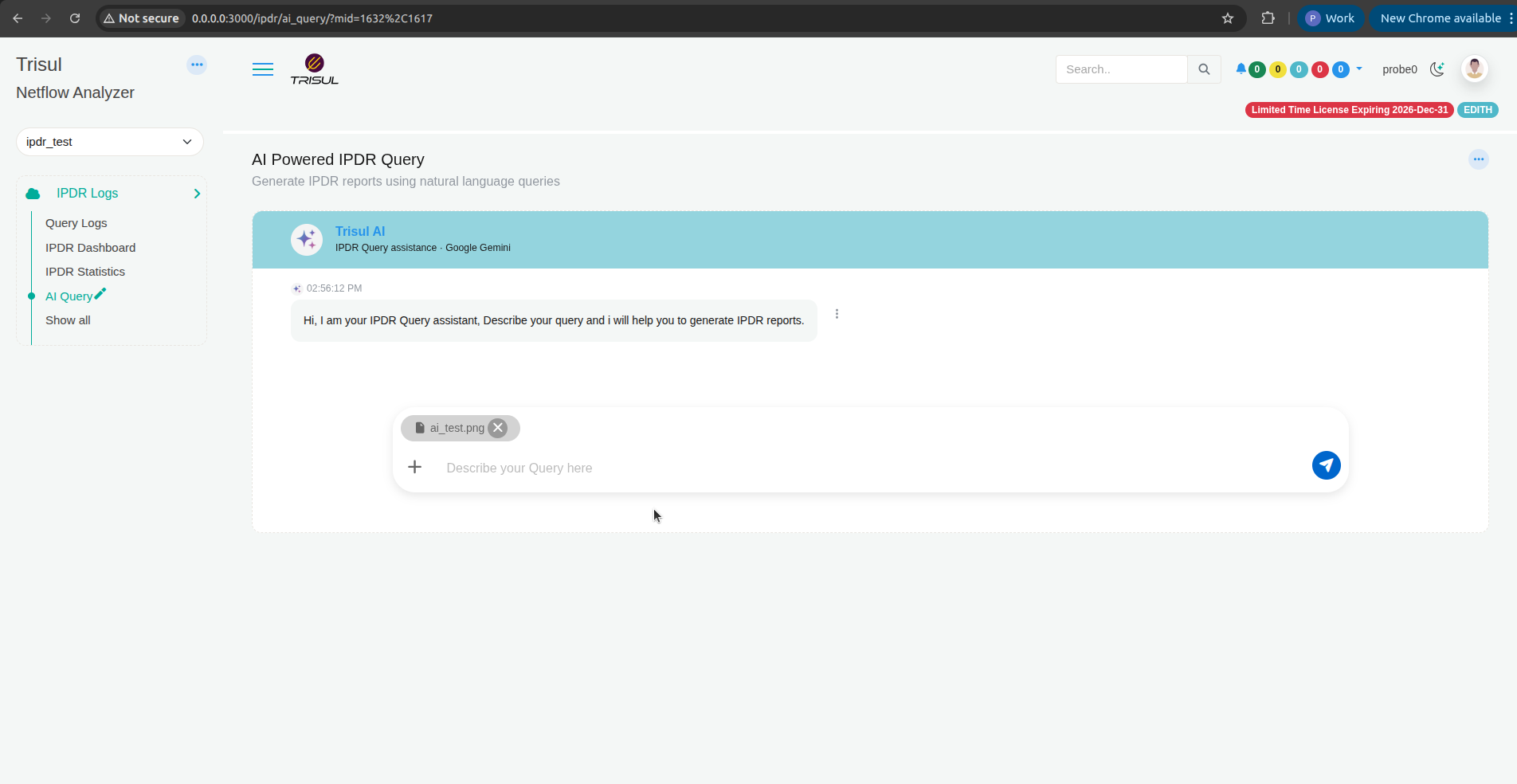Click New Chrome available button
The width and height of the screenshot is (1517, 784).
coord(1441,18)
